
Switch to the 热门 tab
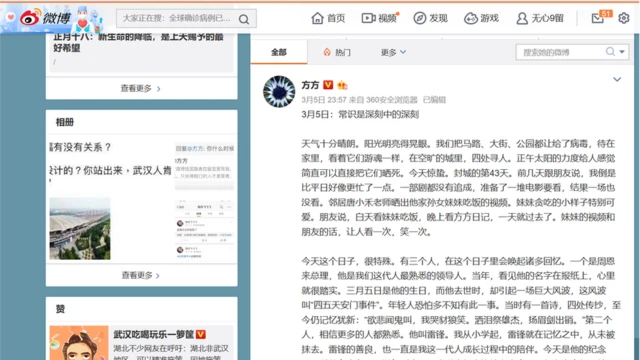click(337, 52)
